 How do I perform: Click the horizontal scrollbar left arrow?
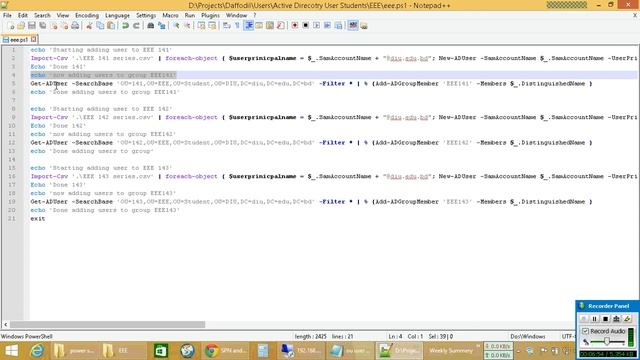click(5, 324)
